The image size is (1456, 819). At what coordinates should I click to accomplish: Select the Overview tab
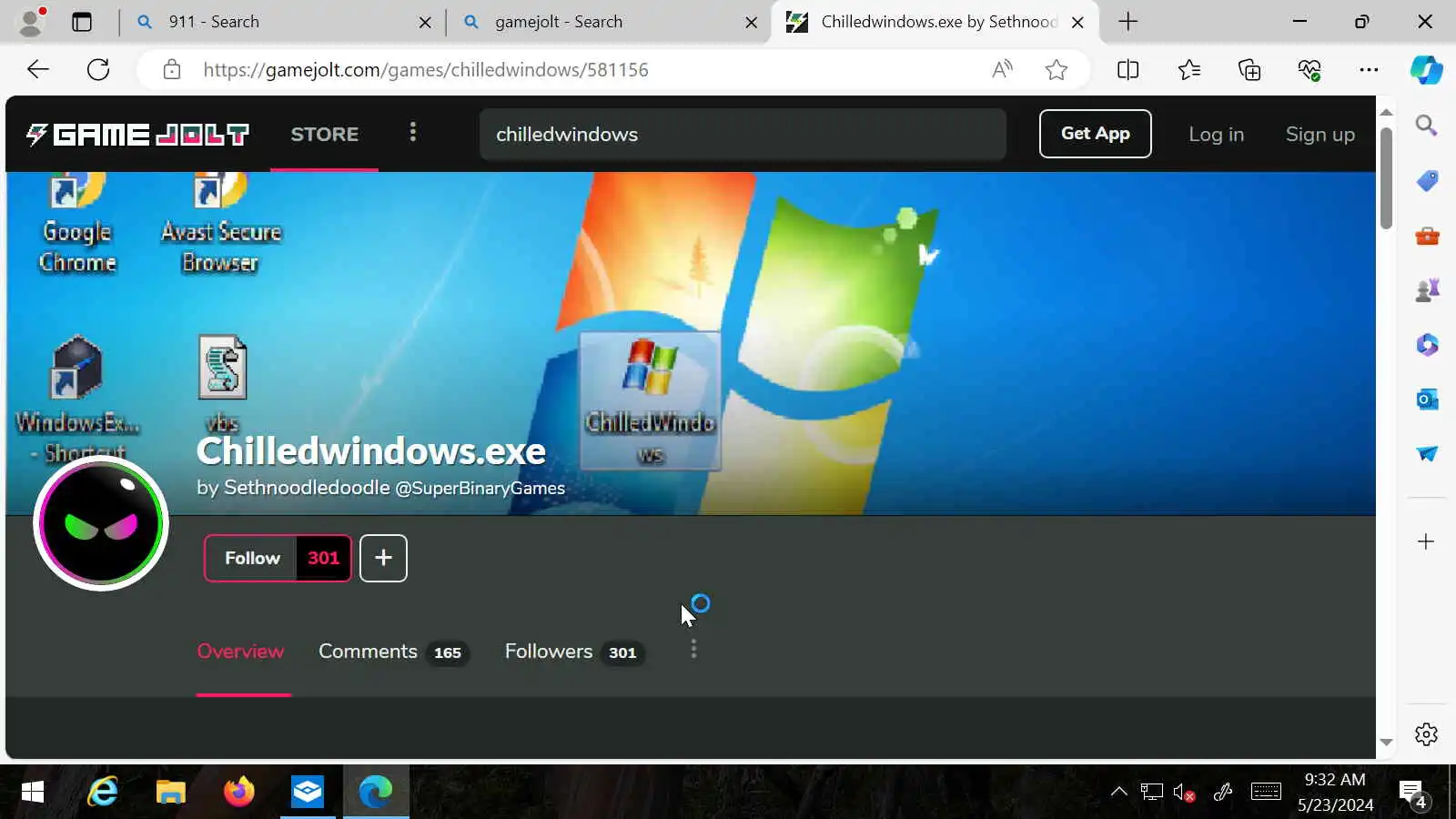[241, 652]
